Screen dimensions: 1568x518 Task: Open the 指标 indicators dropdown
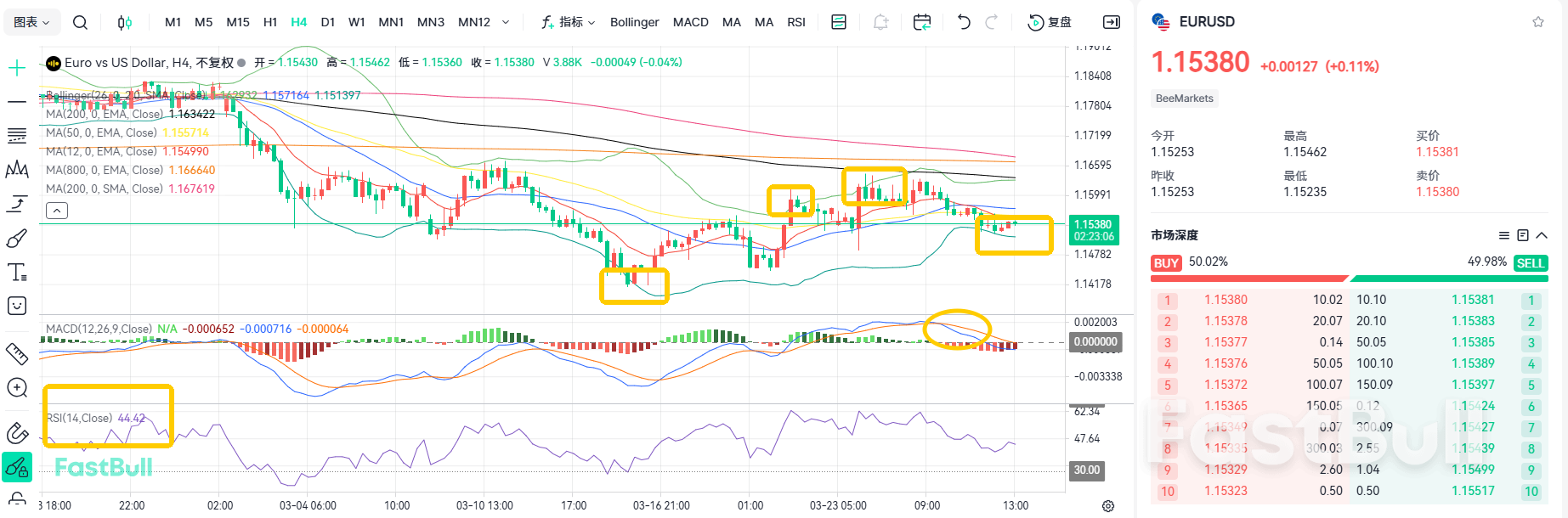[569, 22]
